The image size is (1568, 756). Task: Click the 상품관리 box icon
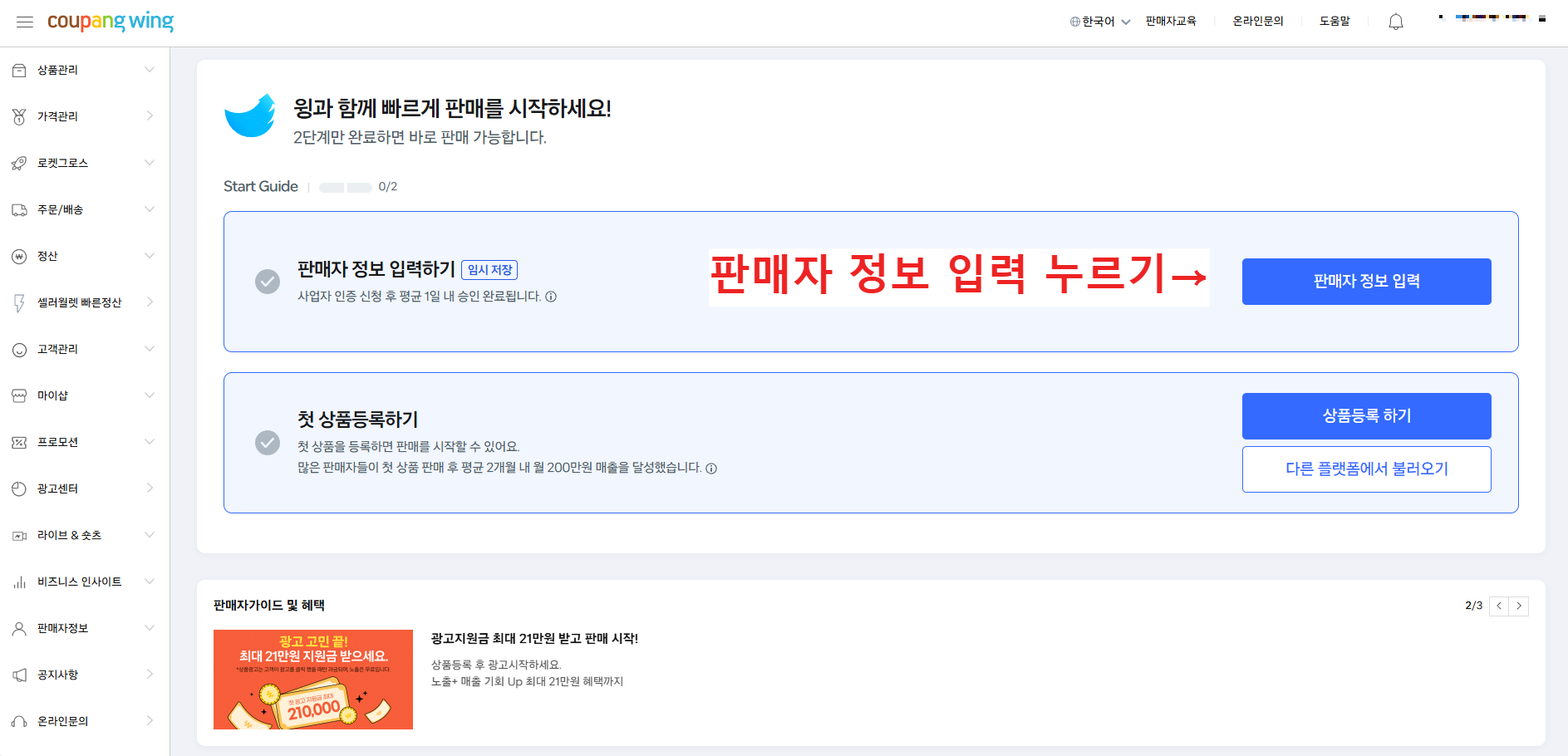tap(19, 71)
